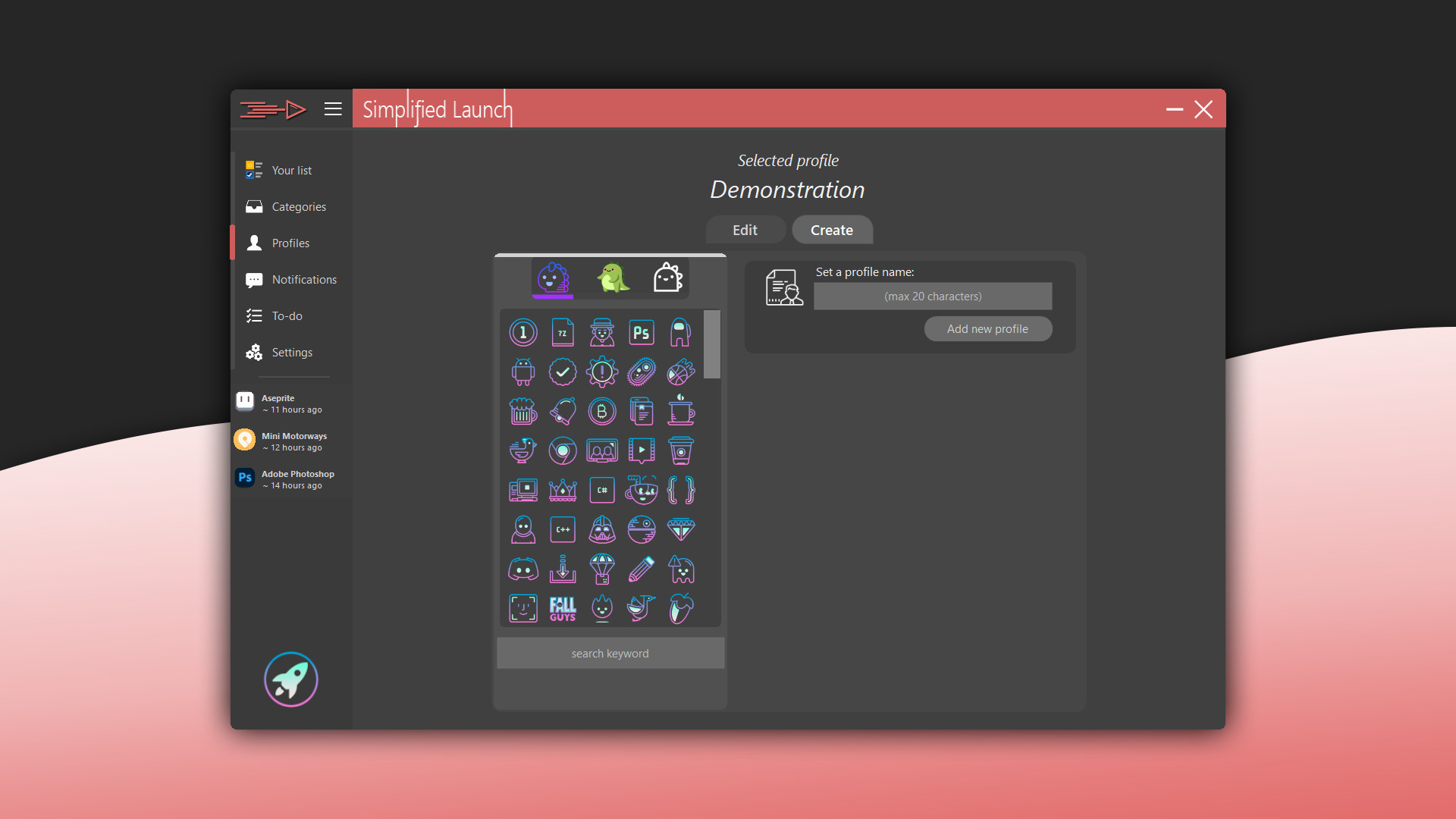Pick the Google Chrome icon
This screenshot has width=1456, height=819.
tap(563, 450)
